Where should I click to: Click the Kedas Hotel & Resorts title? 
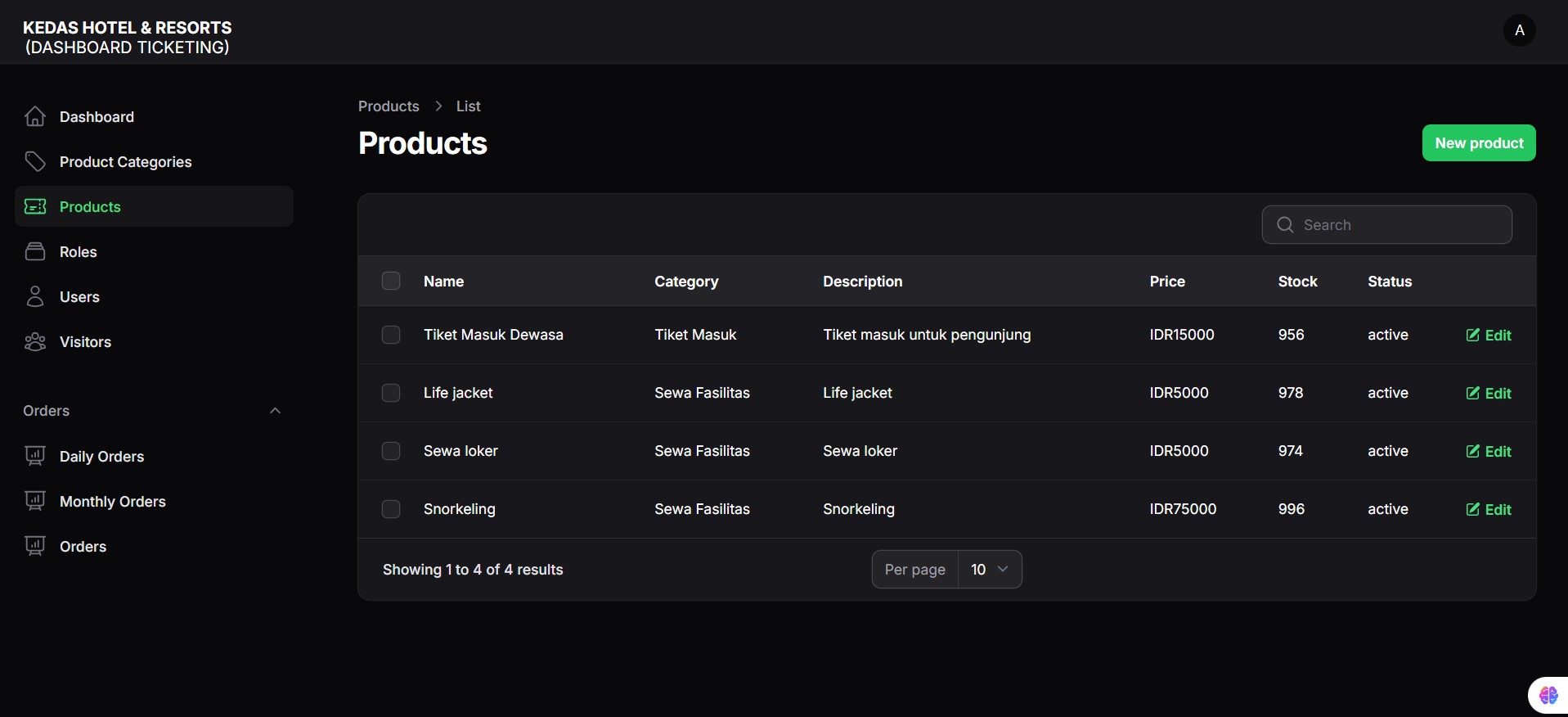(128, 28)
